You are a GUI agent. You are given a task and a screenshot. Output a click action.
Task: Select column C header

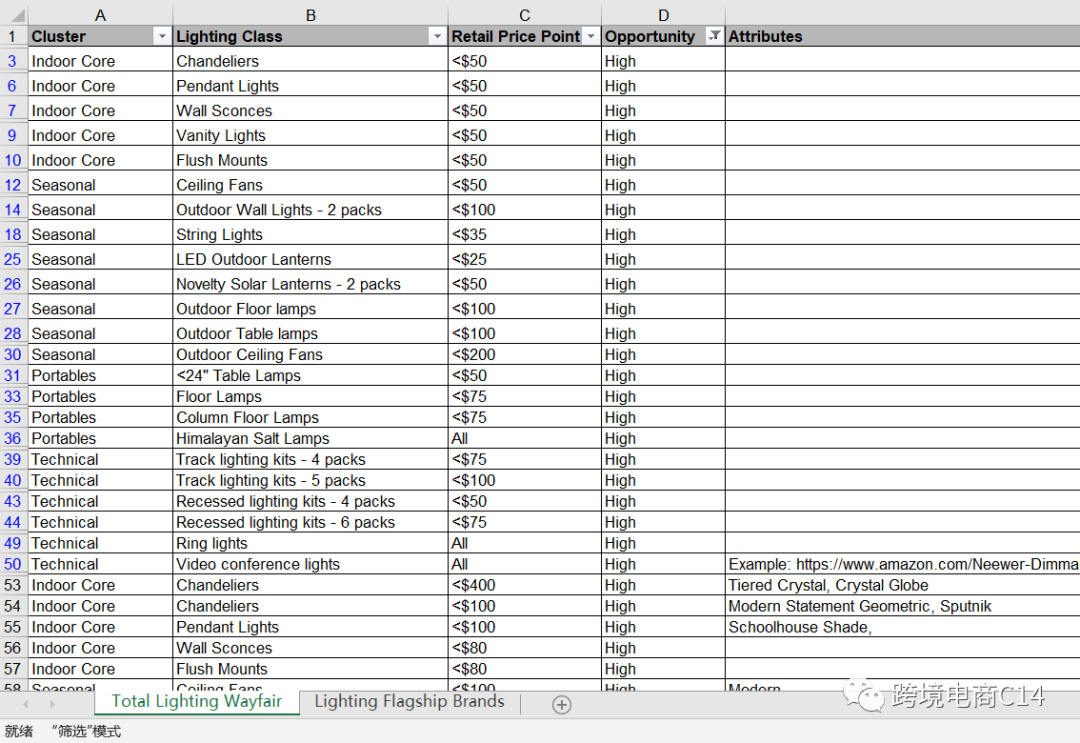tap(524, 15)
